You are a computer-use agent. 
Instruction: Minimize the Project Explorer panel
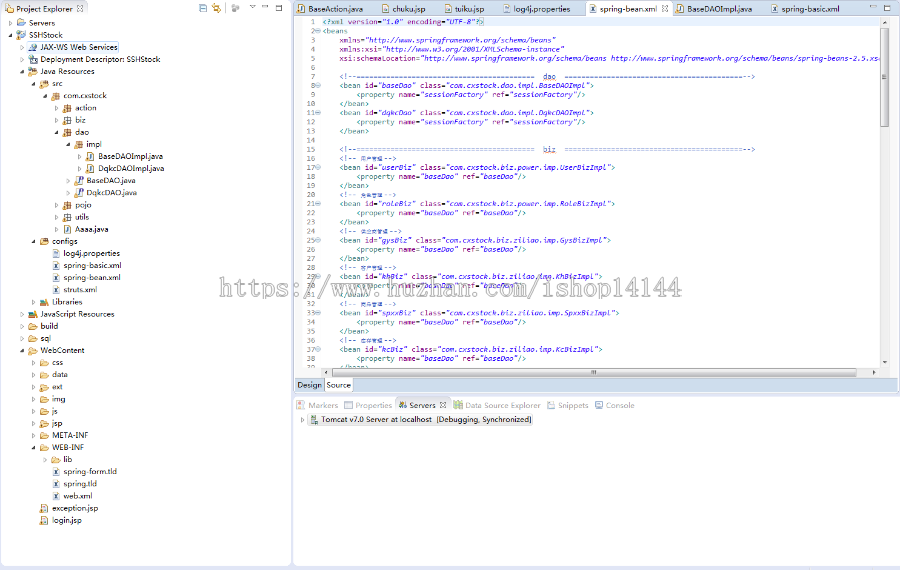(265, 7)
